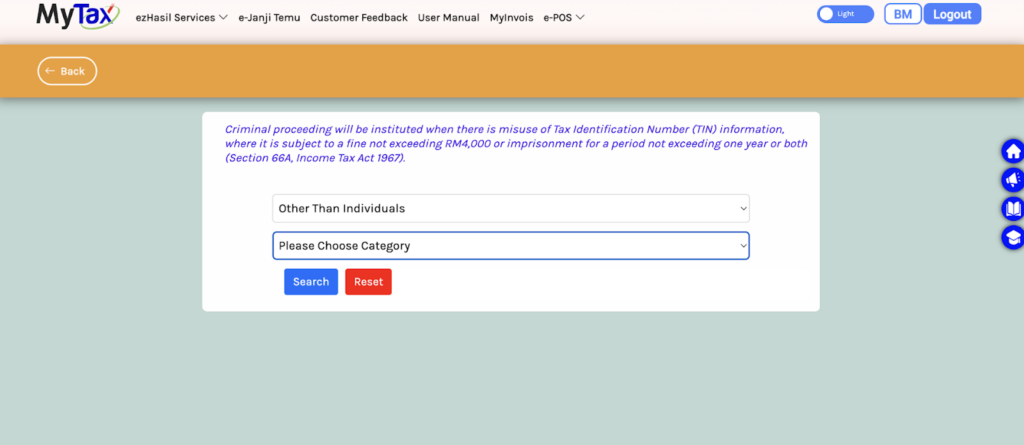Navigate to MyInvois

point(511,17)
